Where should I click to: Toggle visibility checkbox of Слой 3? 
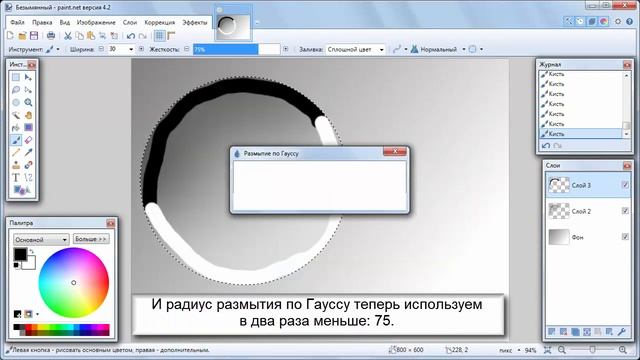(625, 185)
